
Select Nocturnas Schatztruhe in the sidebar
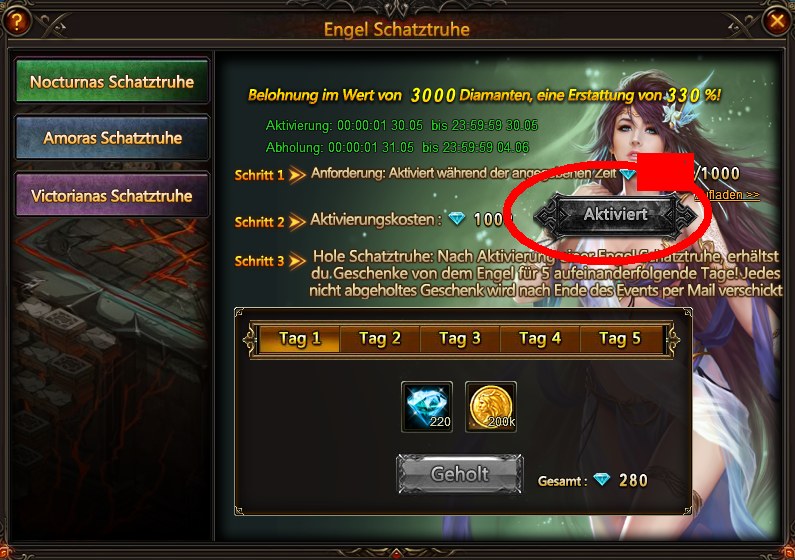pos(112,81)
